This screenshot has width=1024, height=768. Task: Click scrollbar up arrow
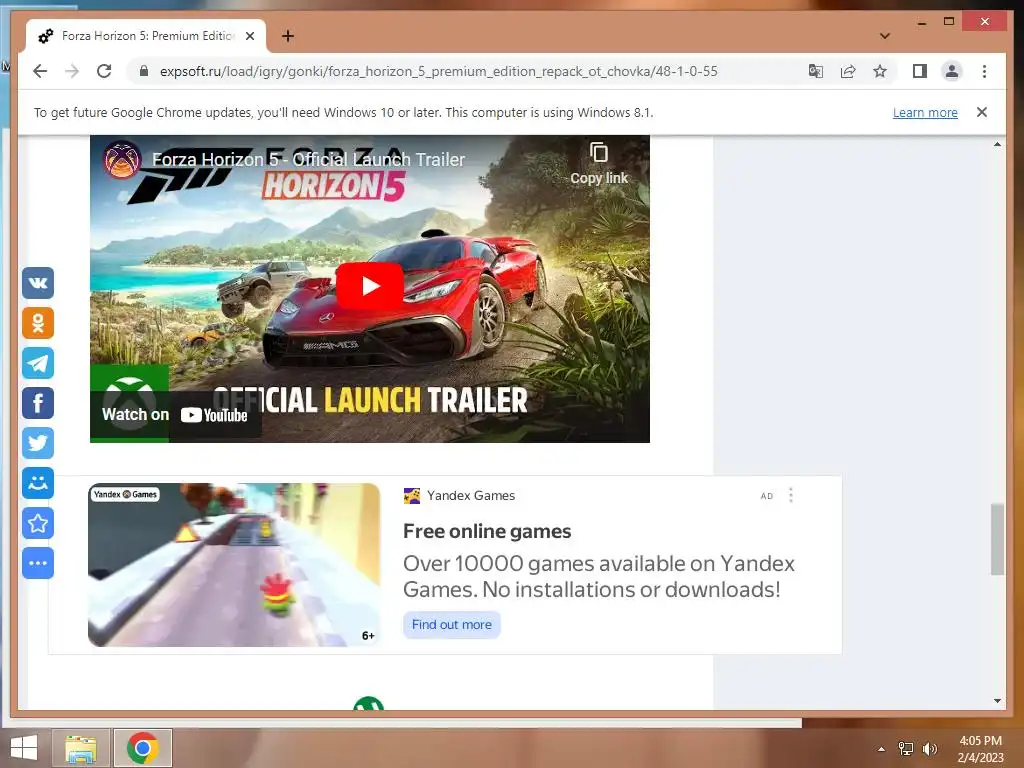[997, 144]
